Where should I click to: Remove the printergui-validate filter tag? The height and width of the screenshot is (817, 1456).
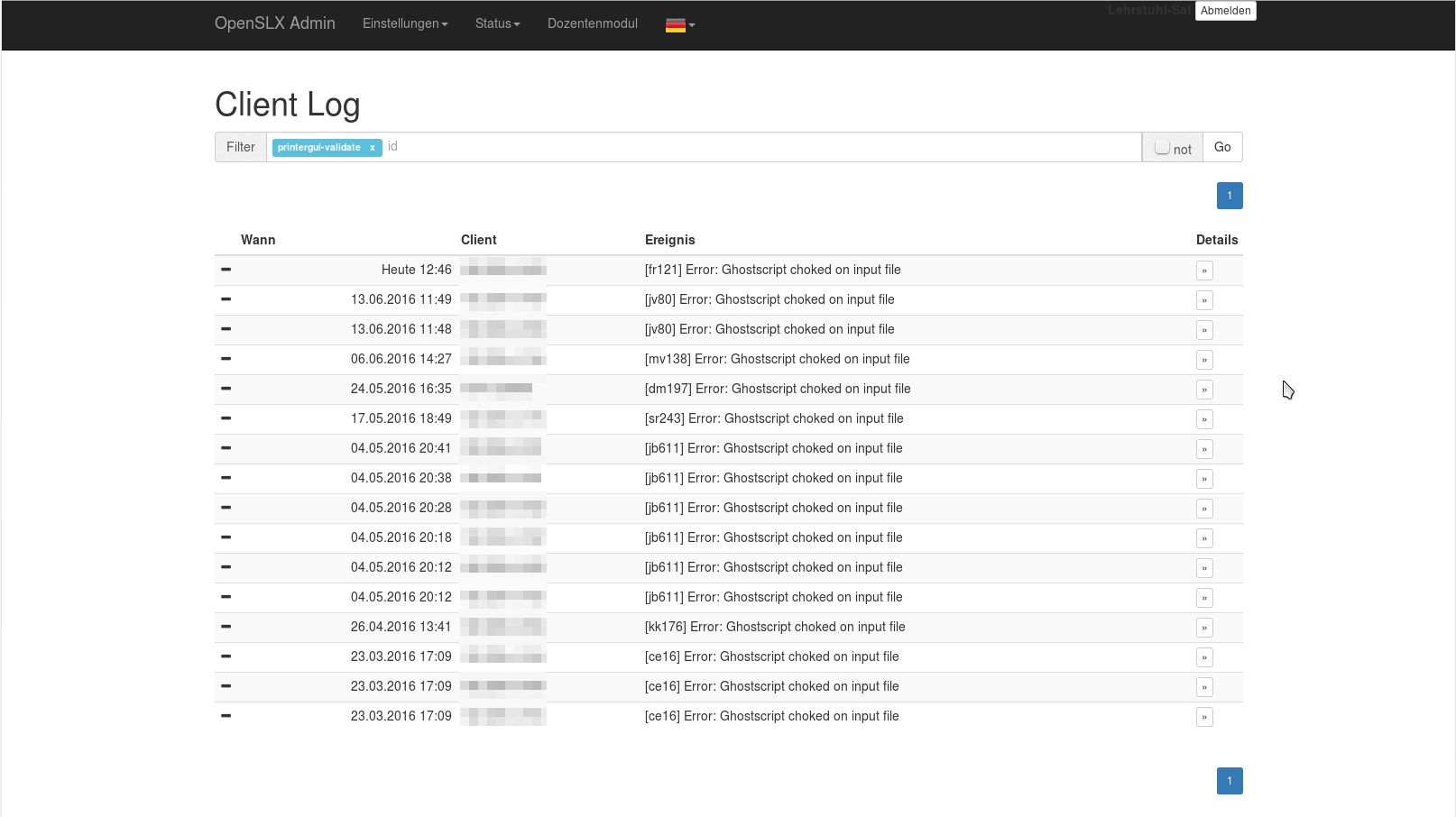[x=372, y=148]
